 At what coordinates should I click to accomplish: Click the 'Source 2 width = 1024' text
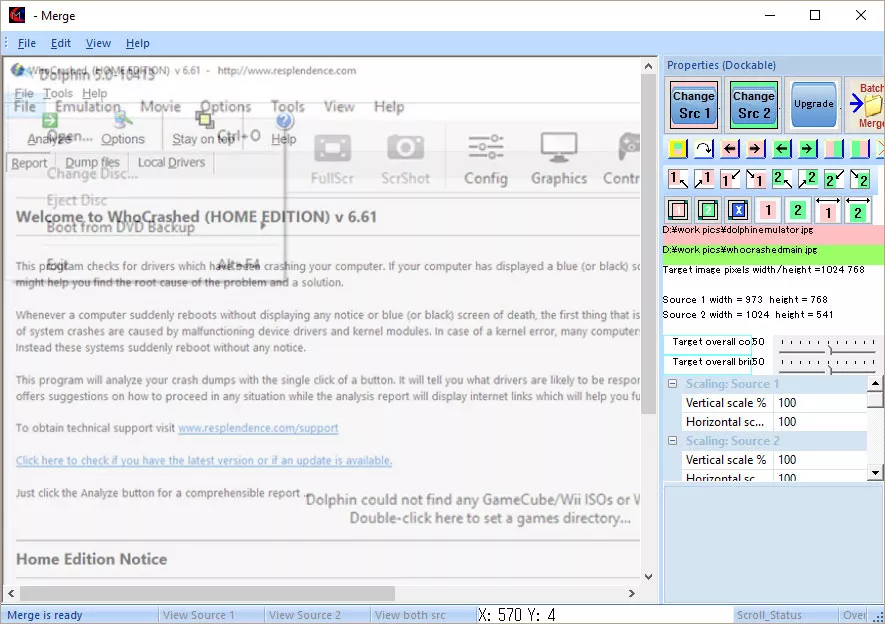716,314
